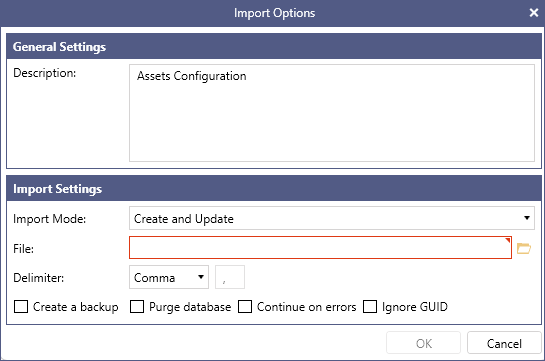This screenshot has width=545, height=361.
Task: Click the Import Options title bar
Action: coord(272,13)
